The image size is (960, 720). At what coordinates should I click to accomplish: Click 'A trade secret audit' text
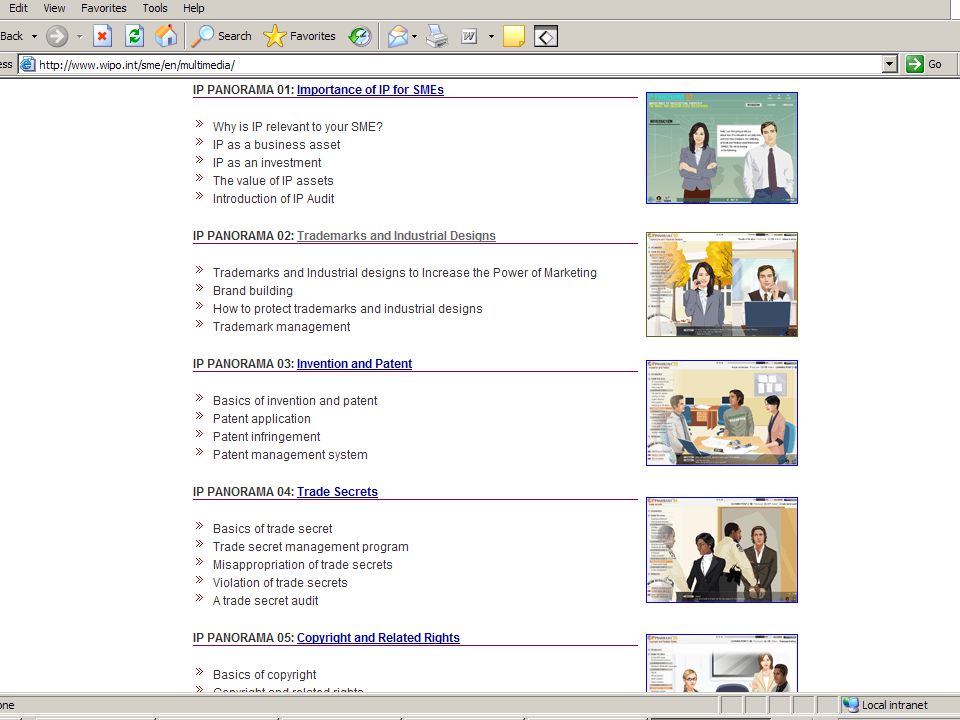265,601
